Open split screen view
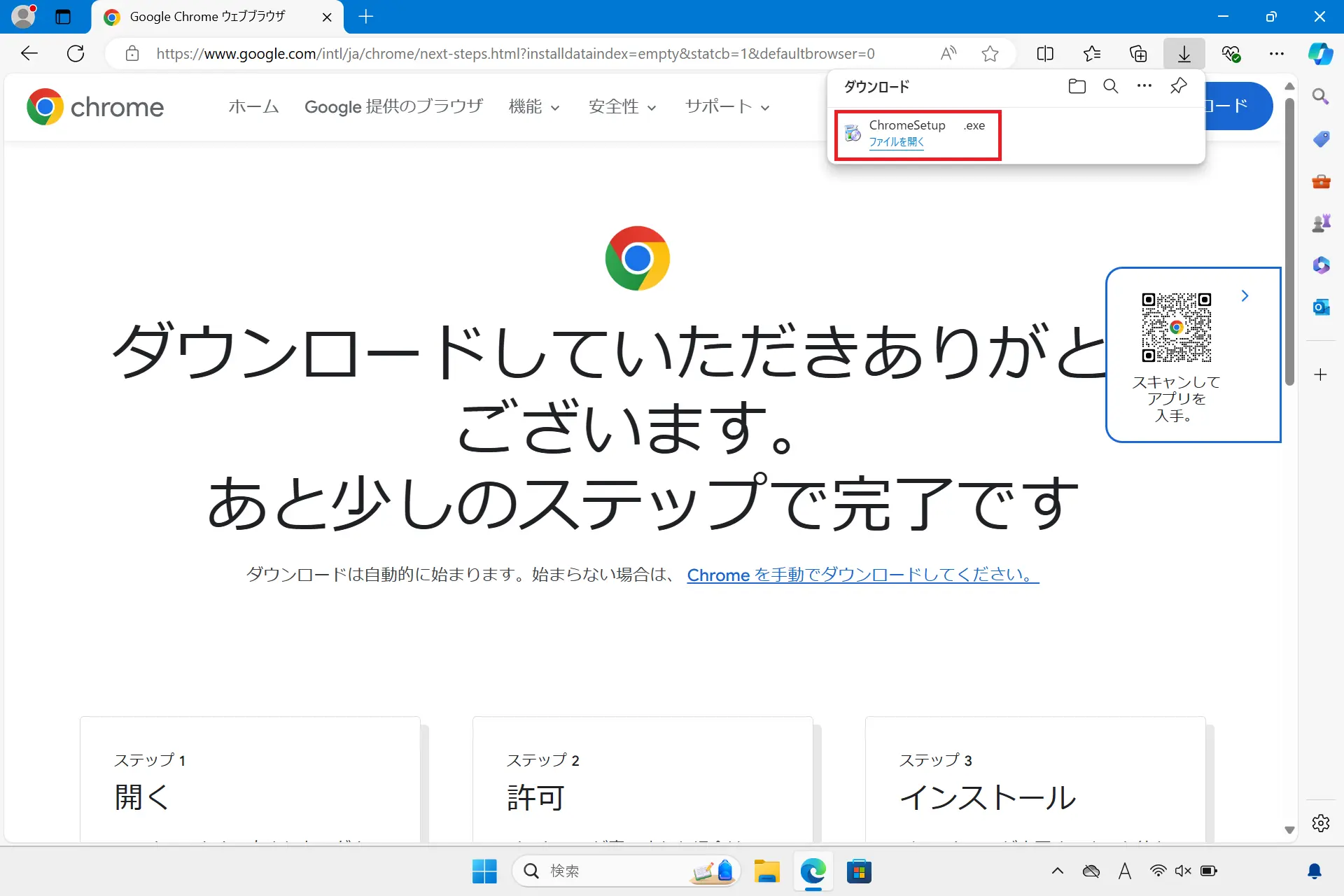 [1045, 53]
